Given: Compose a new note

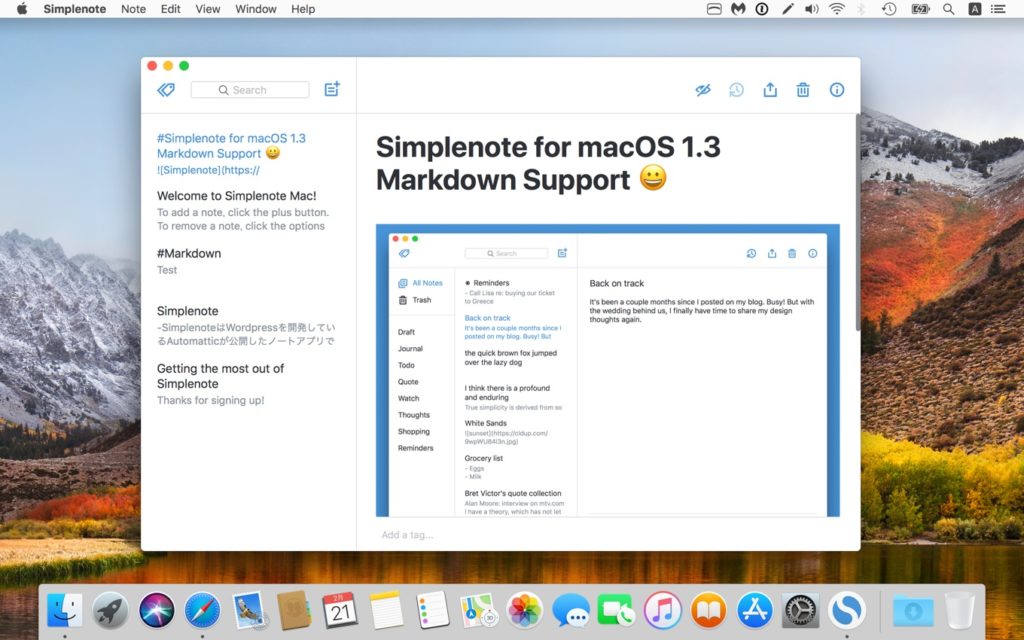Looking at the screenshot, I should [x=331, y=89].
